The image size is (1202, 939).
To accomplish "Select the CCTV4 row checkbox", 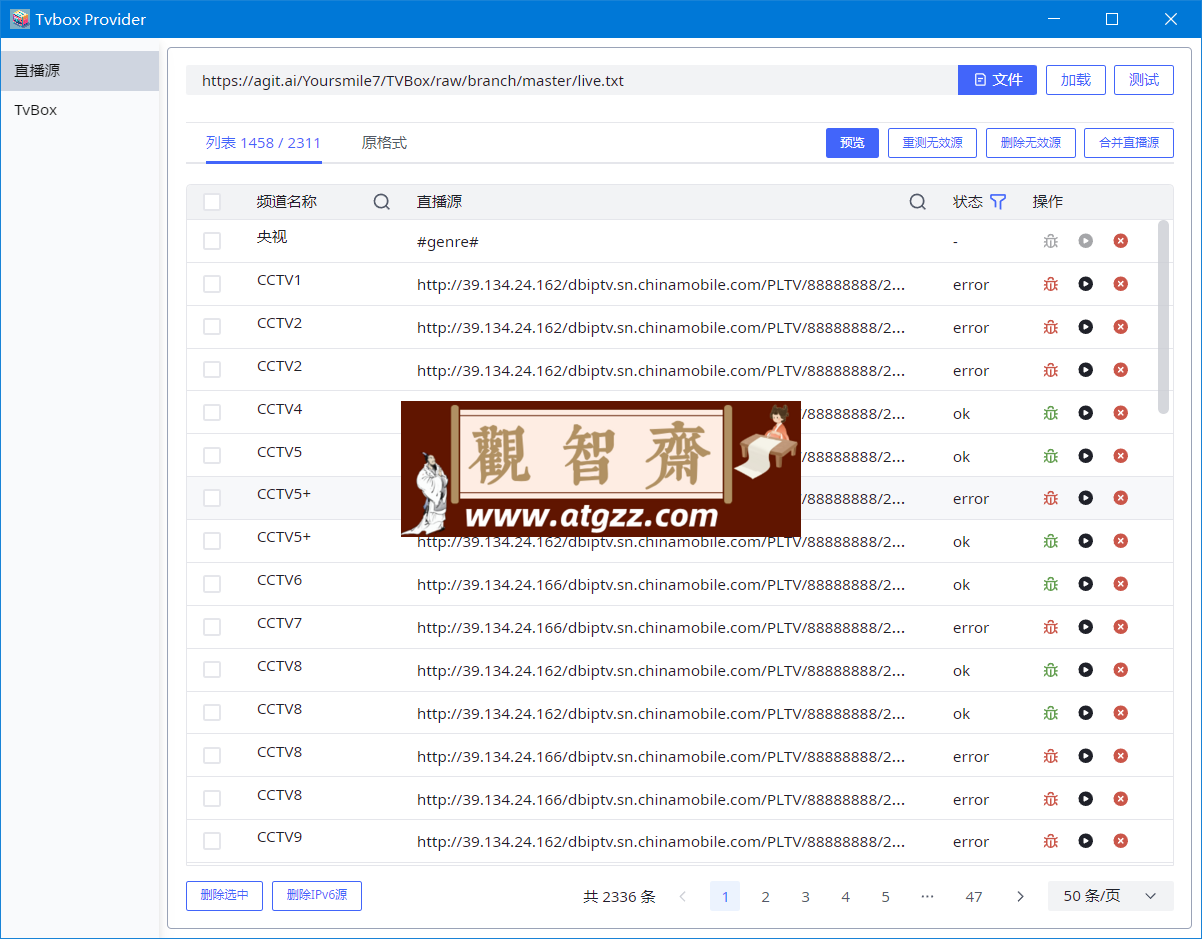I will (x=212, y=413).
